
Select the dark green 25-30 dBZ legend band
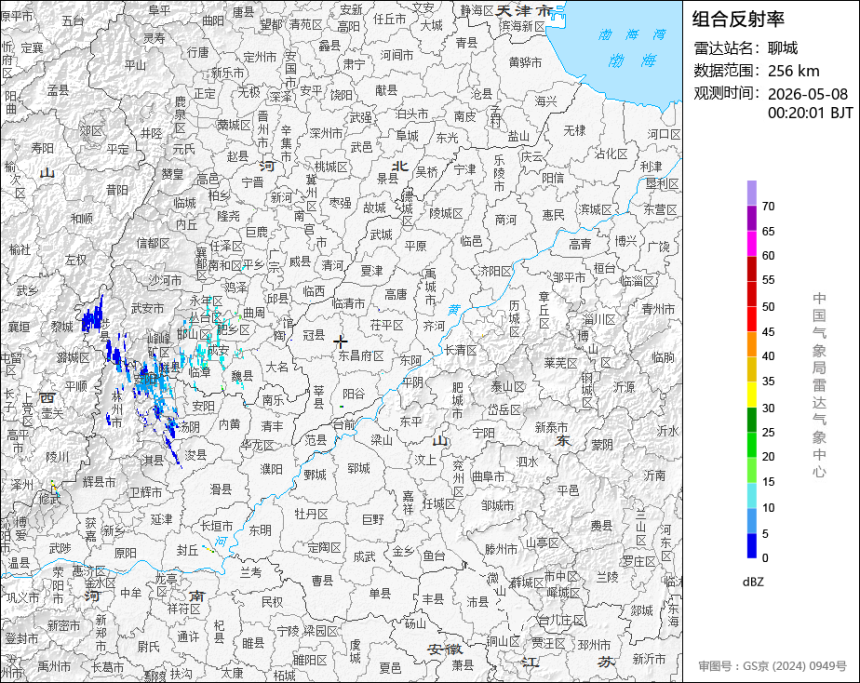pyautogui.click(x=751, y=420)
